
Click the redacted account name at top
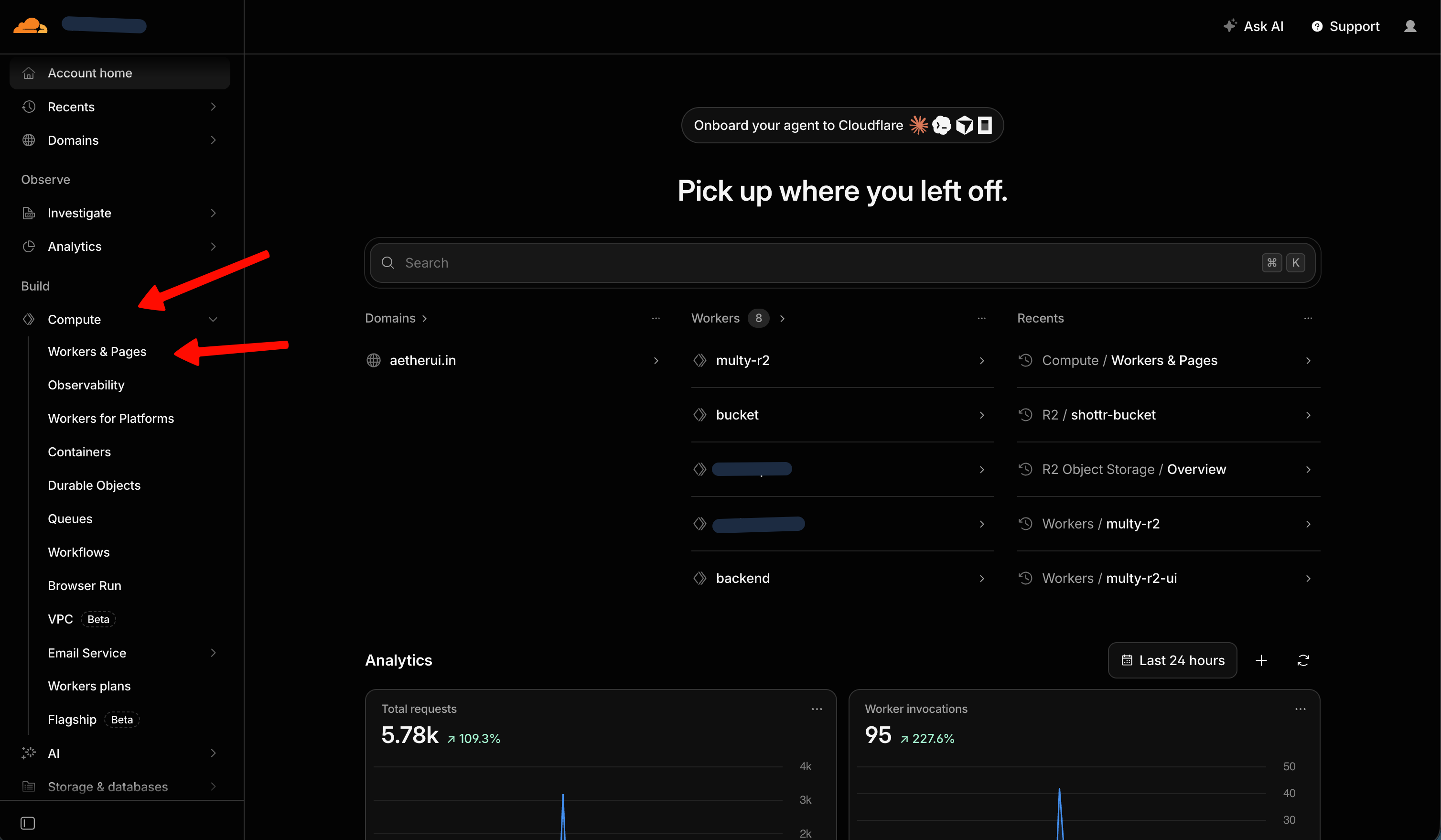pos(104,26)
